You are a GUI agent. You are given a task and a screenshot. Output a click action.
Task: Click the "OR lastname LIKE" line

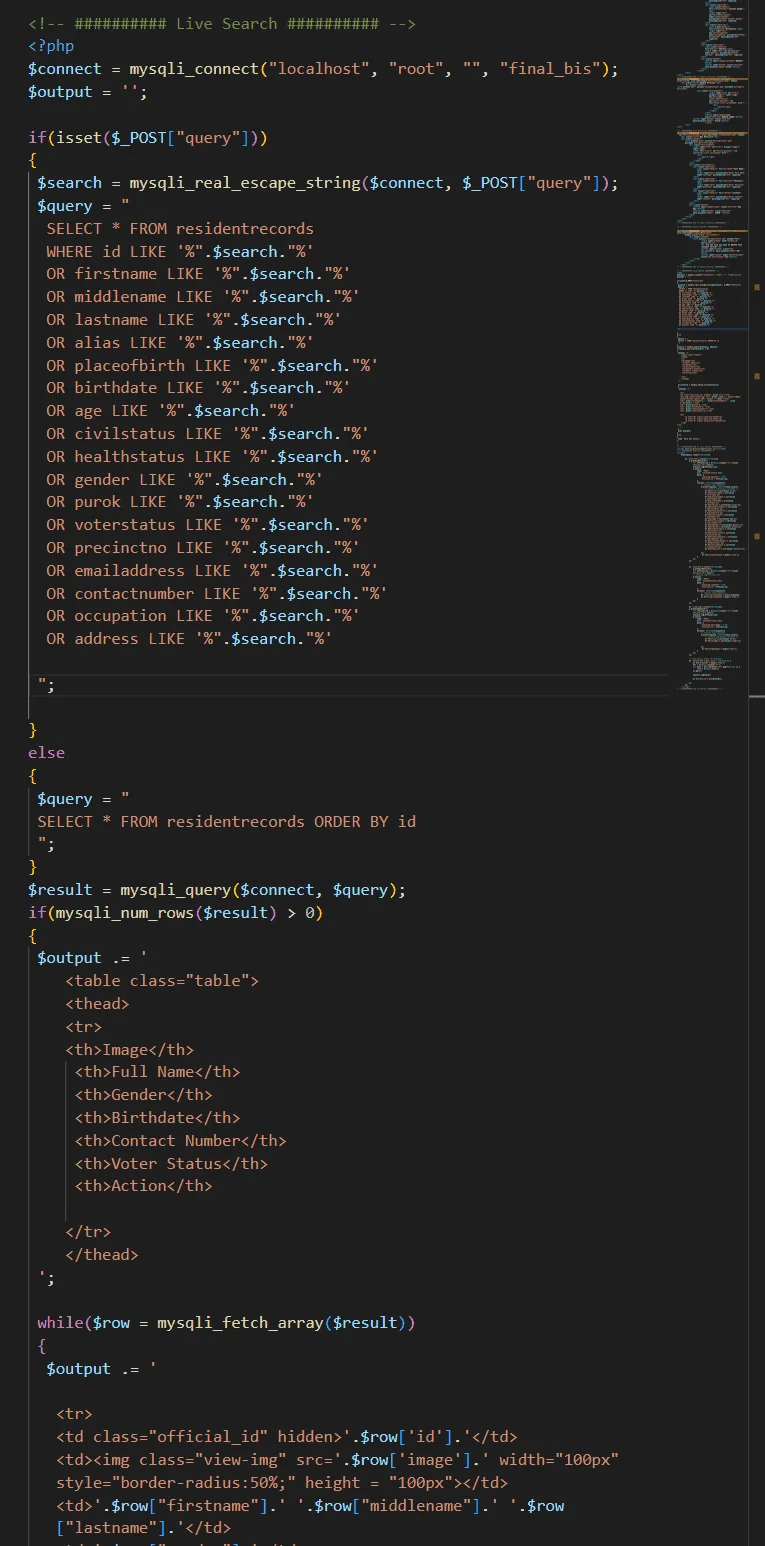tap(194, 320)
